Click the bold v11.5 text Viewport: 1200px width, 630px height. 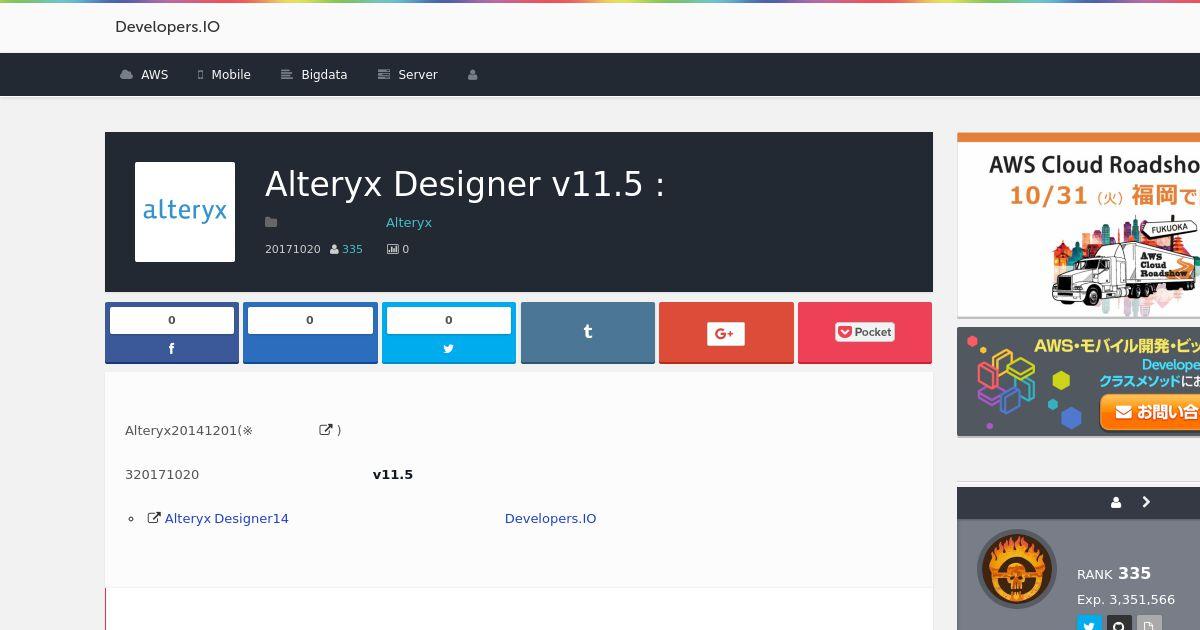393,474
